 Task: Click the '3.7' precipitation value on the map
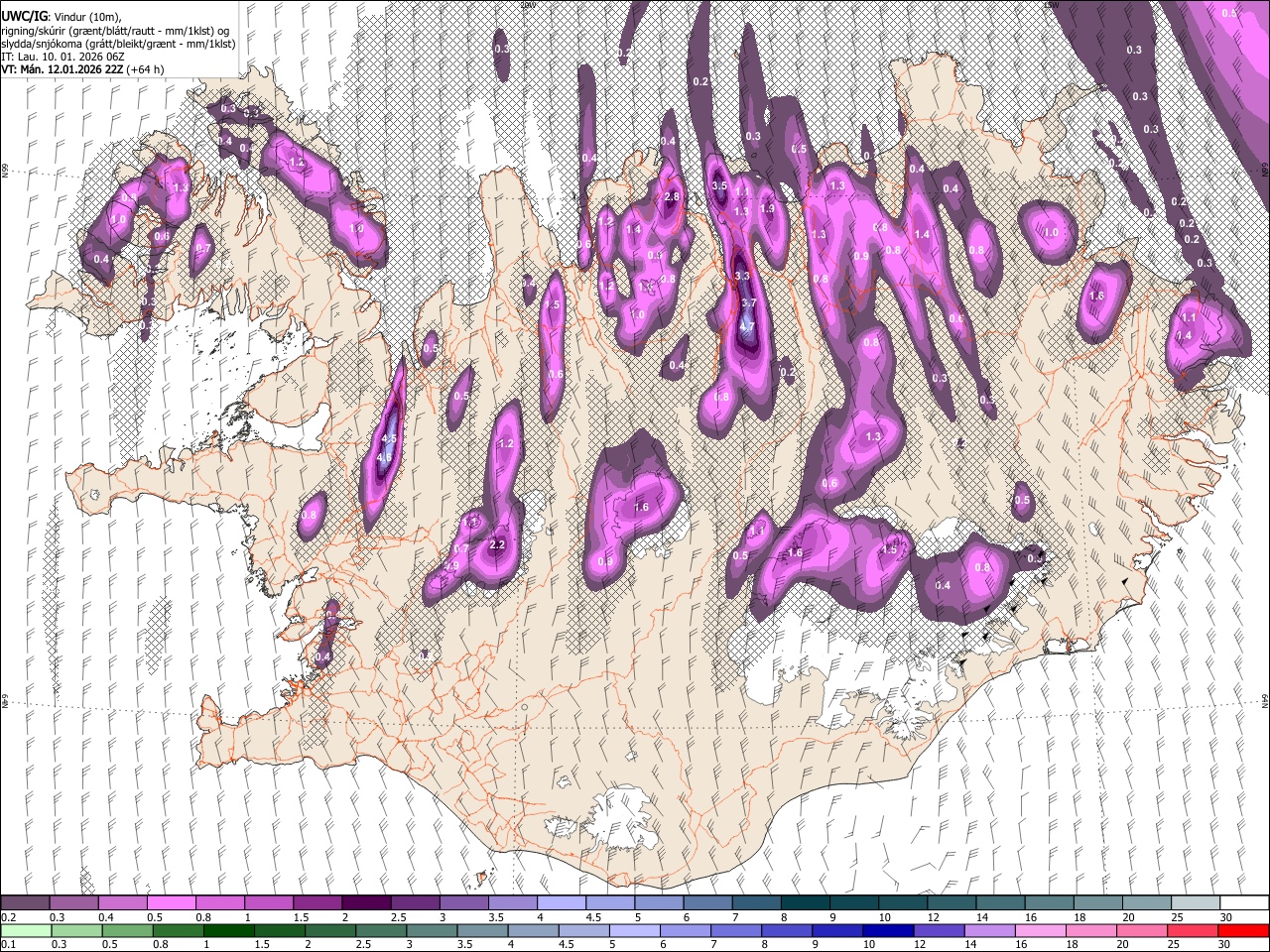[749, 303]
